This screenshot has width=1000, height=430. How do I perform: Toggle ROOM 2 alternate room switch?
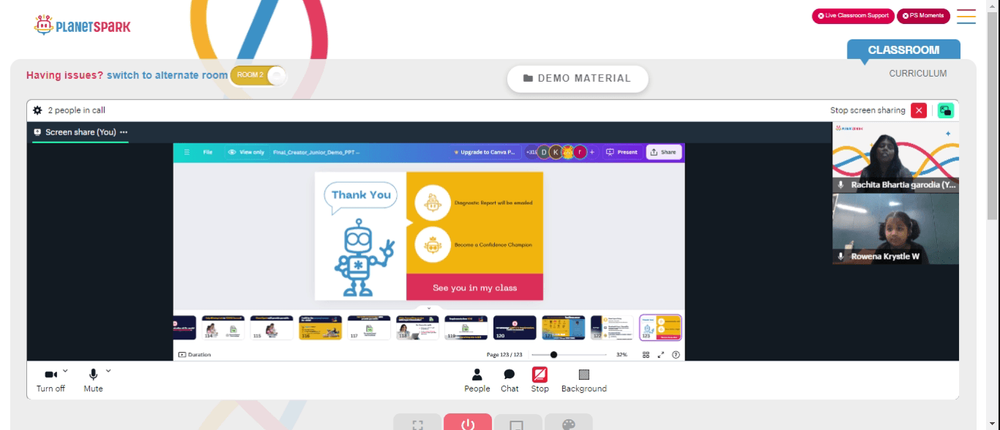[259, 75]
